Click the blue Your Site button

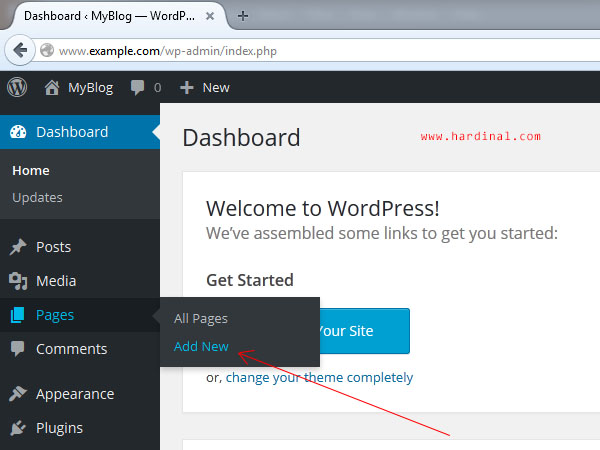click(x=365, y=331)
